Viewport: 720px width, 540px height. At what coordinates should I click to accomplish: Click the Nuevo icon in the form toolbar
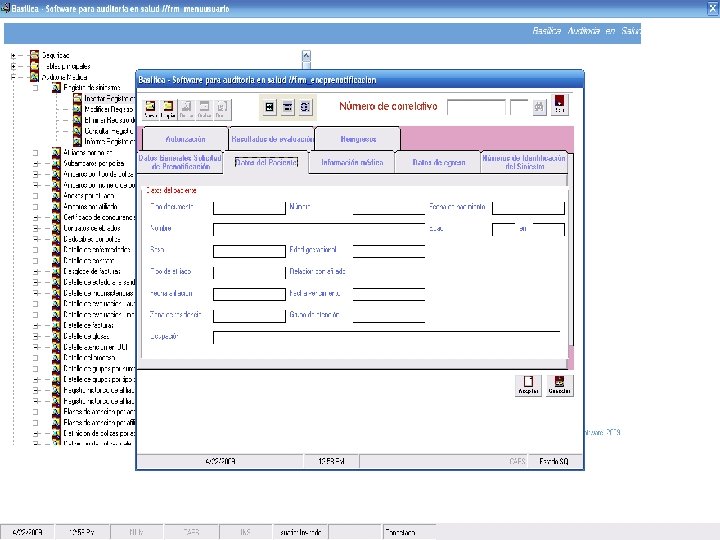pyautogui.click(x=151, y=109)
